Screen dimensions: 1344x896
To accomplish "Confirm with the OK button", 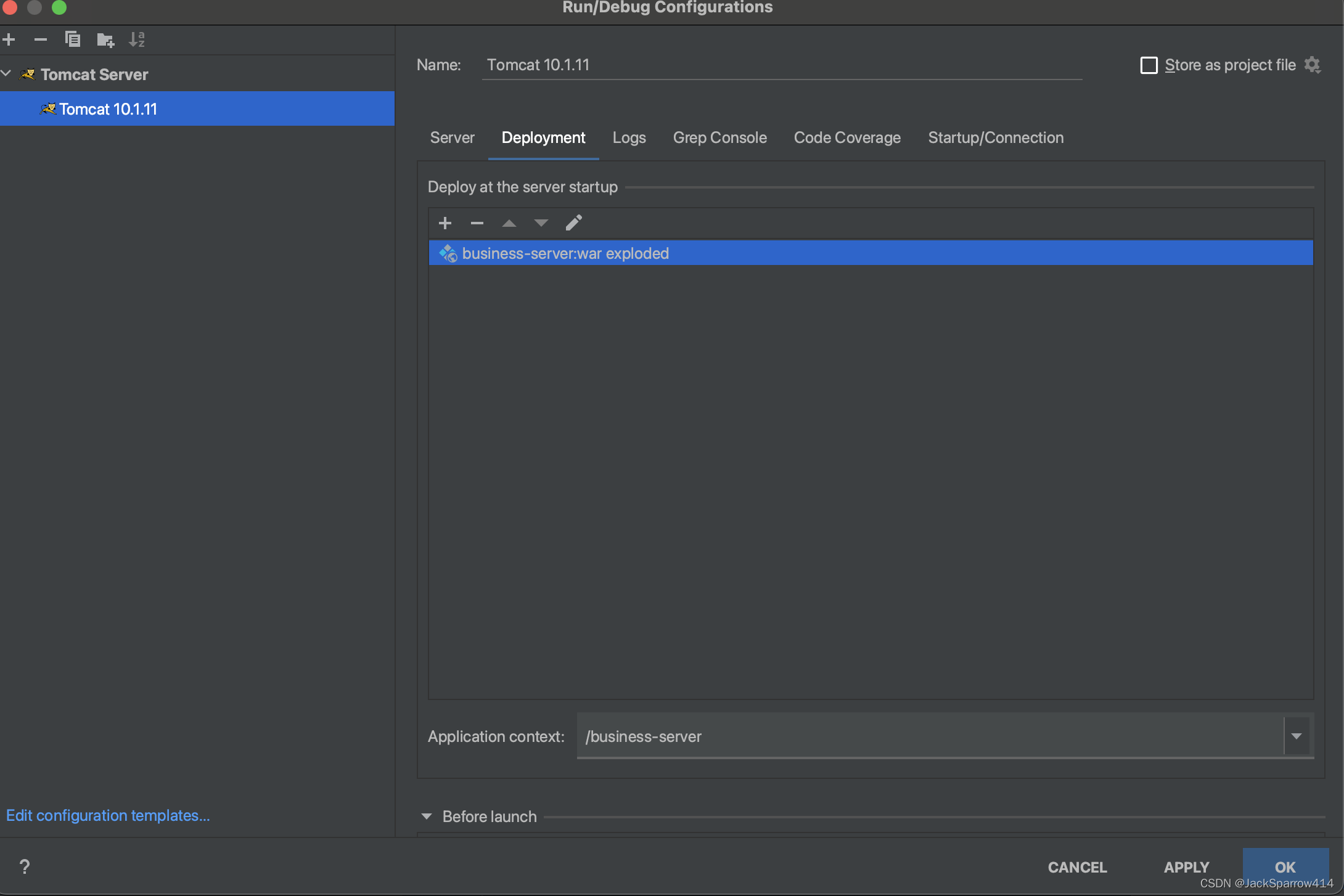I will (1285, 867).
